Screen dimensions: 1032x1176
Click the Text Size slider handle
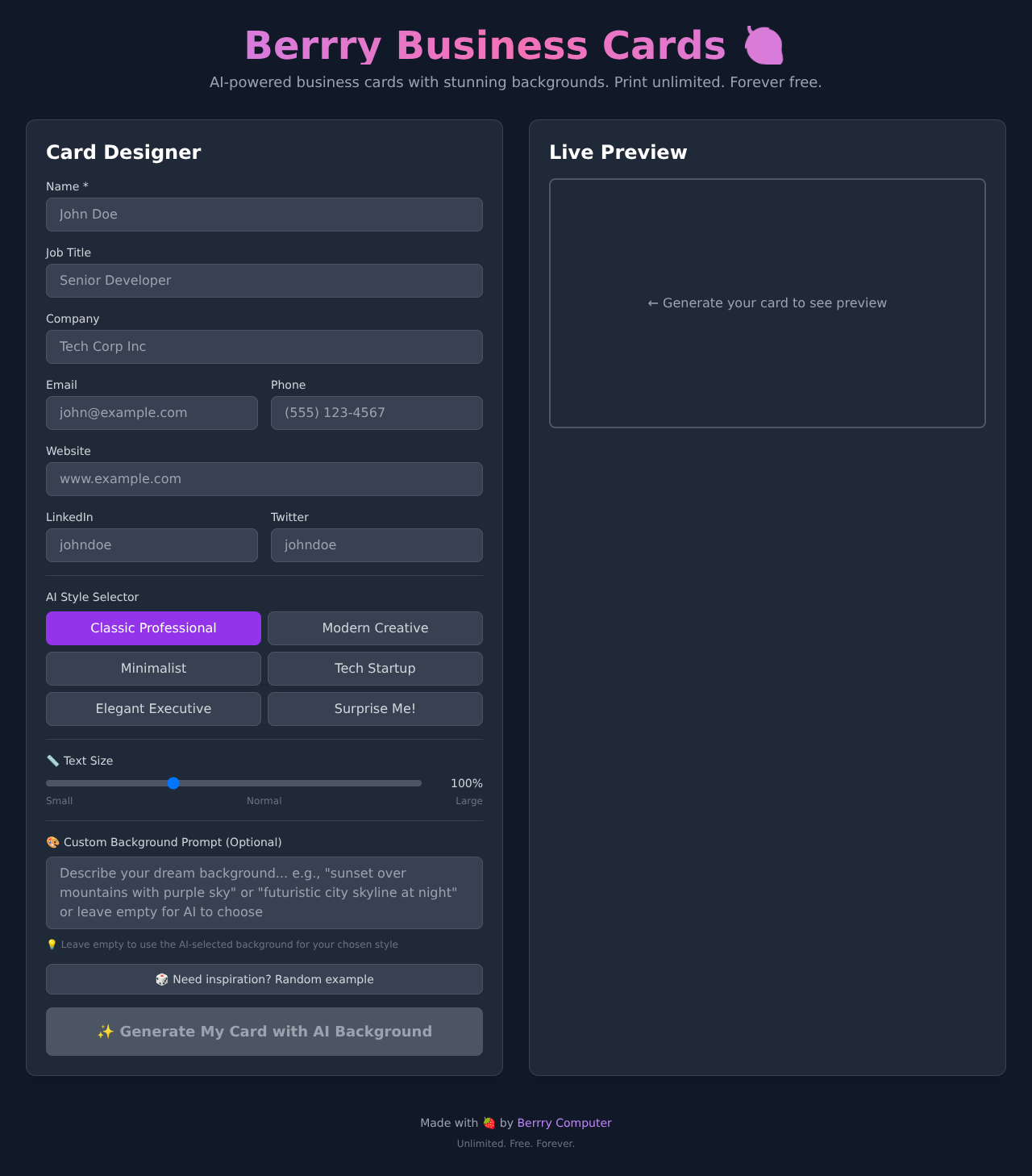[173, 782]
